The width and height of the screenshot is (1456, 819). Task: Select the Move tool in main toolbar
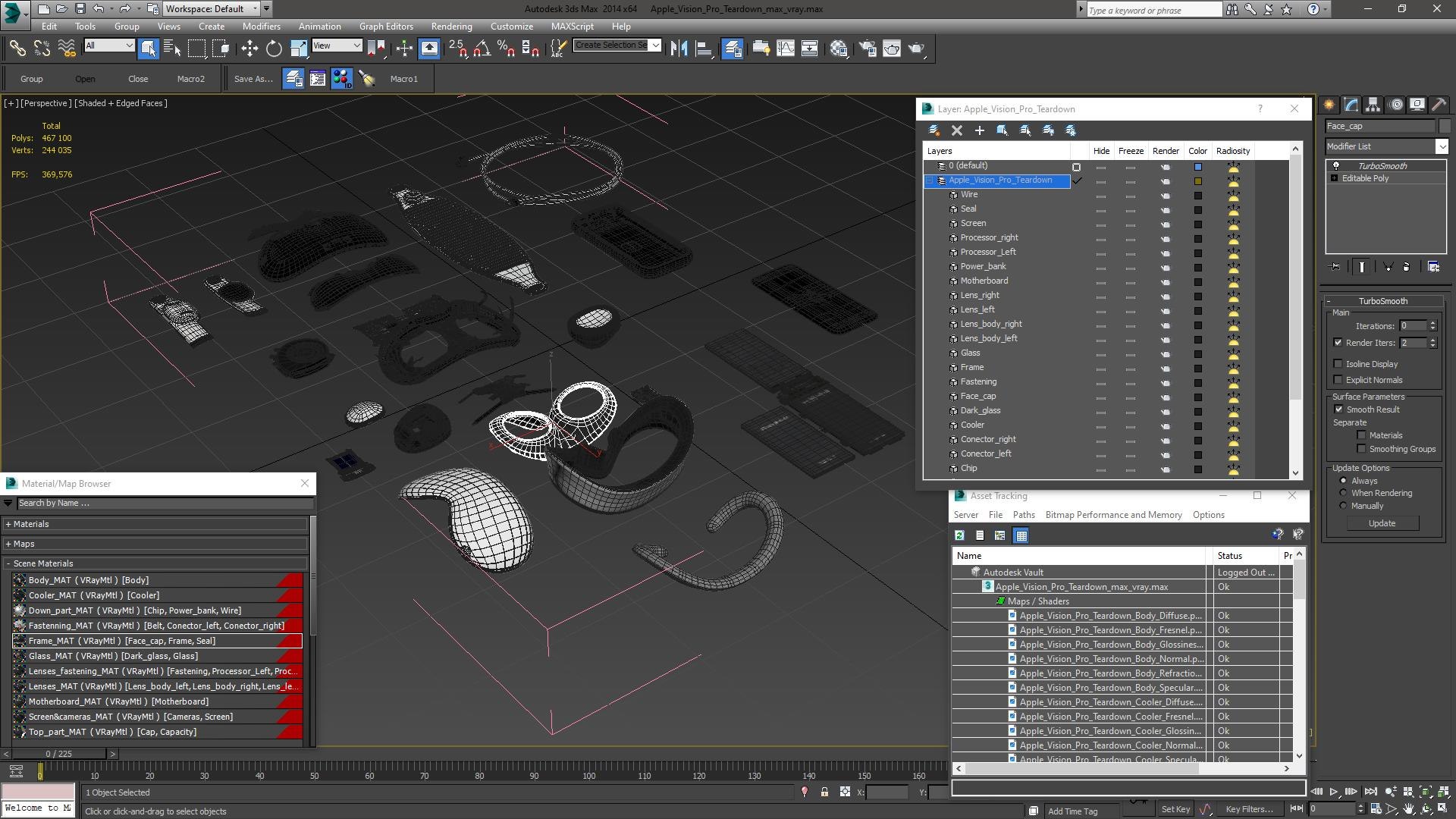point(249,49)
